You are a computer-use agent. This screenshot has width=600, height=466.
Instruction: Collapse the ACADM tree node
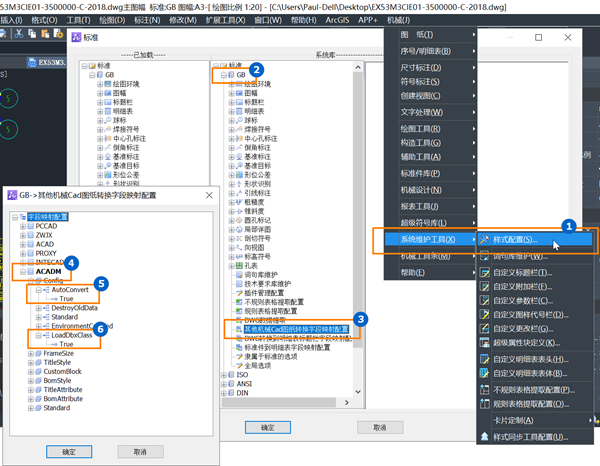click(x=23, y=272)
